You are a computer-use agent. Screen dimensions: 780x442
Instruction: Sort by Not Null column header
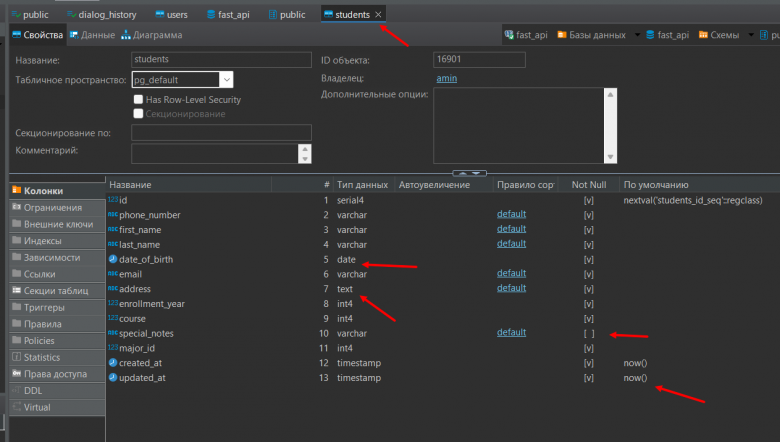(x=589, y=185)
